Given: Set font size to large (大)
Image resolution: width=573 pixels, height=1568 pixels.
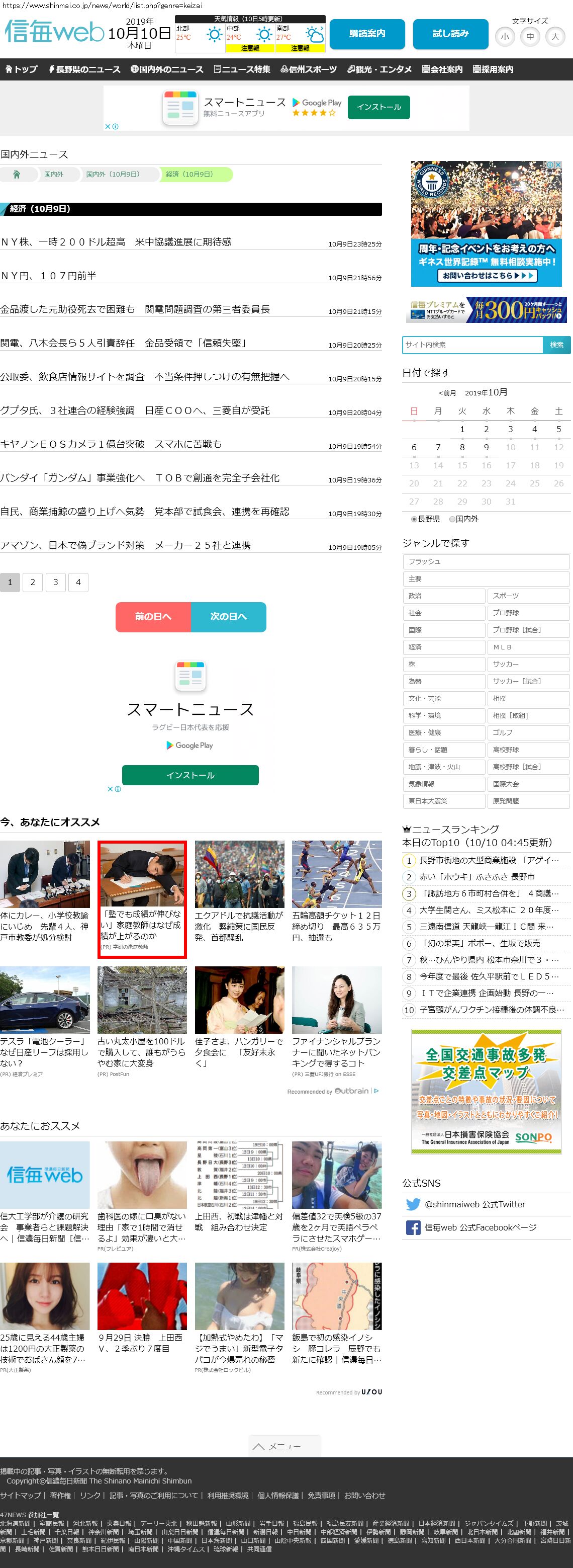Looking at the screenshot, I should 555,37.
